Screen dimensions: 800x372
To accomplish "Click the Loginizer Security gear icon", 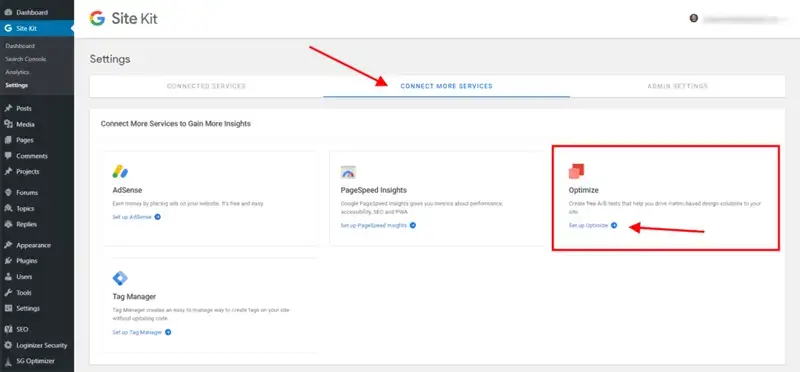I will click(8, 345).
